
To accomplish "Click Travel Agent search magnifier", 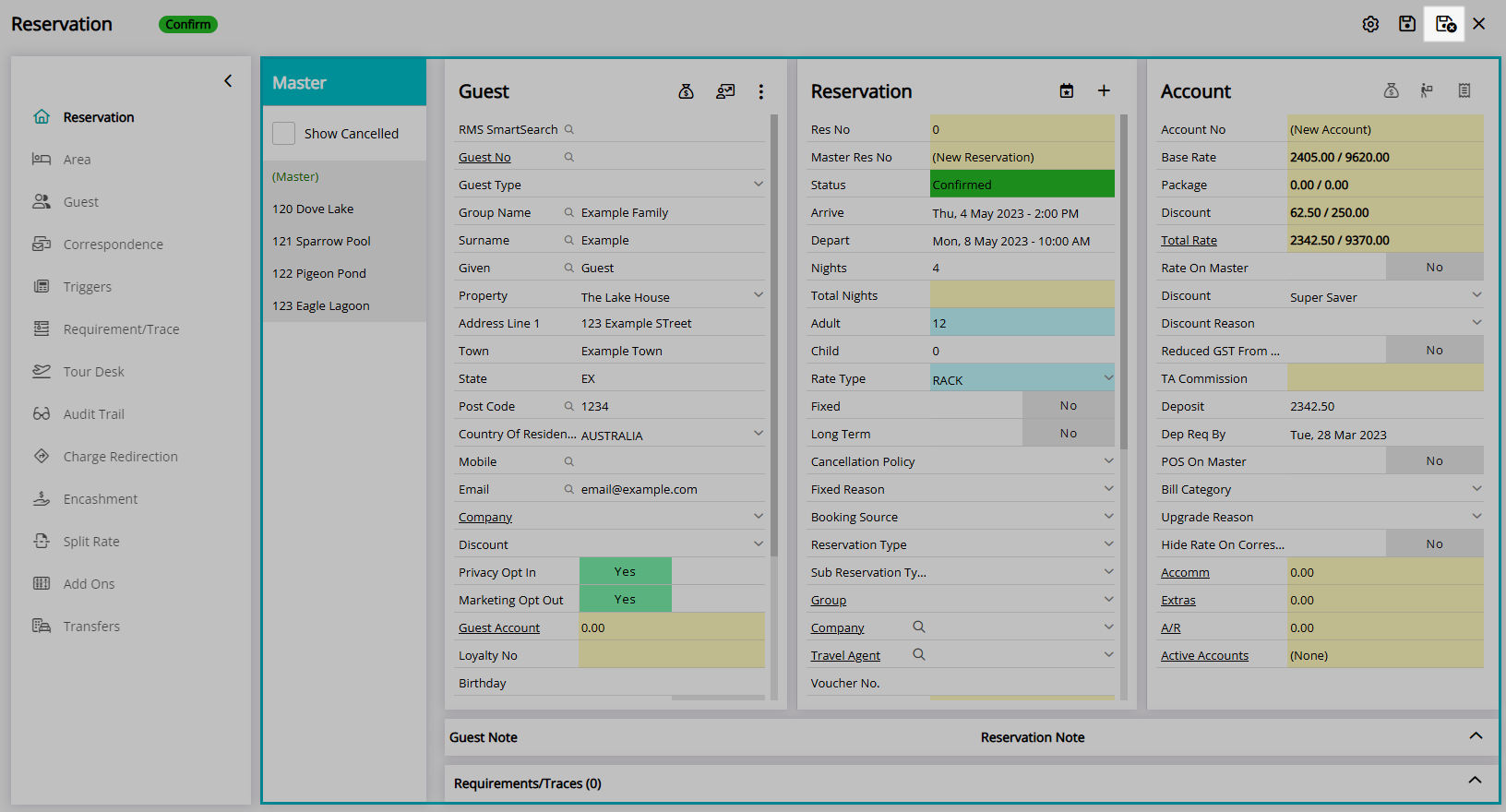I will pos(919,654).
